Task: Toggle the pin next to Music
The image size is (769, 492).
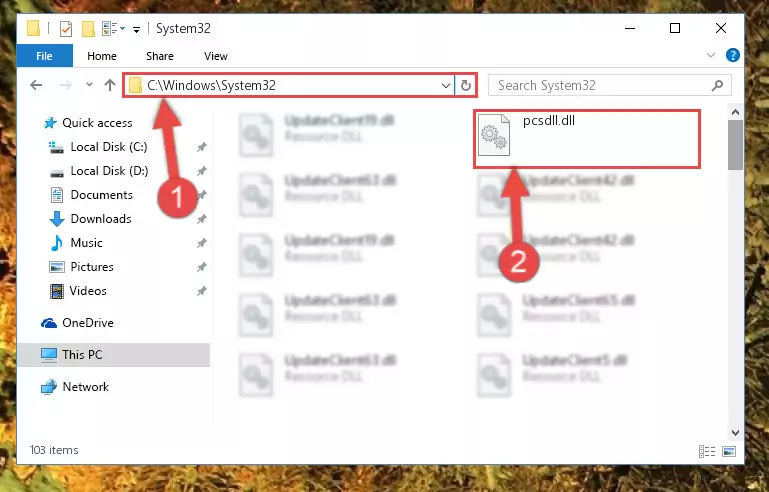Action: click(202, 243)
